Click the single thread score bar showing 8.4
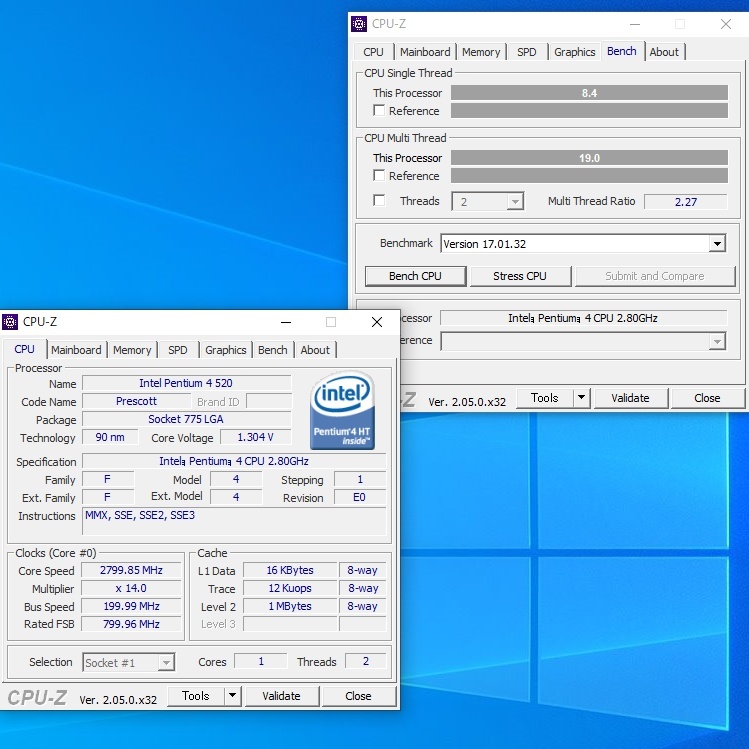This screenshot has width=749, height=749. click(x=589, y=93)
